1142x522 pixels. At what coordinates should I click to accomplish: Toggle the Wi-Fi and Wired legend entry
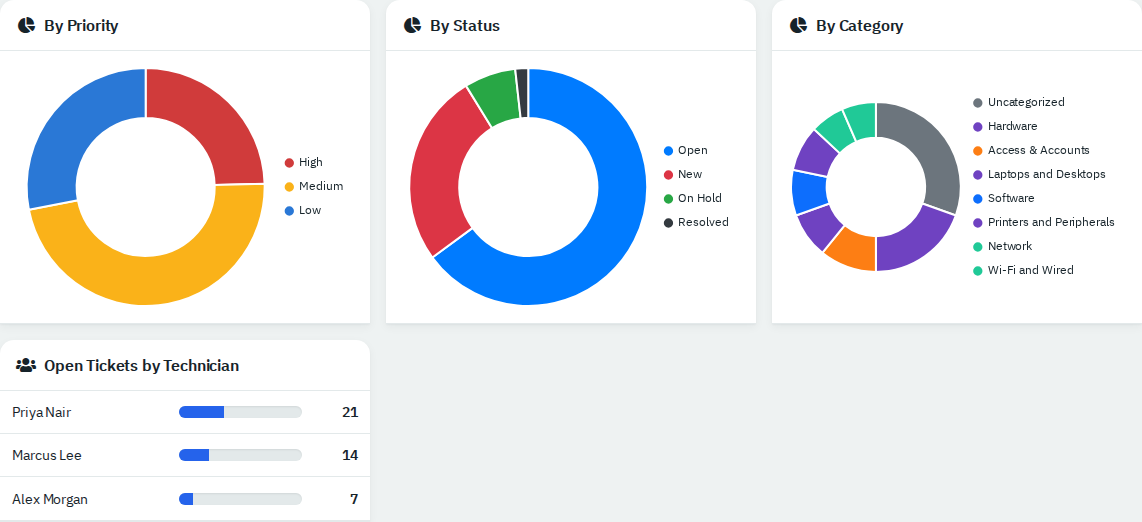[x=1023, y=270]
